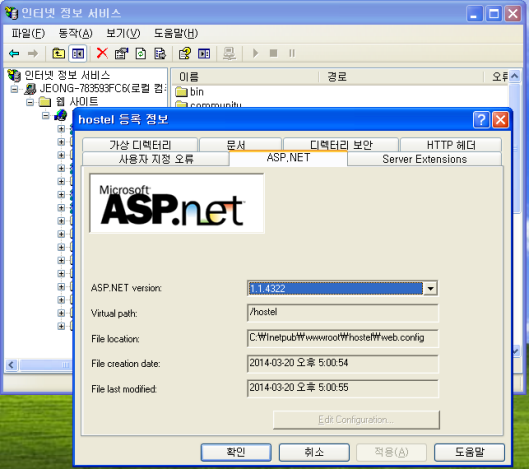This screenshot has height=469, width=529.
Task: Collapse the JEONG-783593FC6 computer node
Action: click(15, 89)
